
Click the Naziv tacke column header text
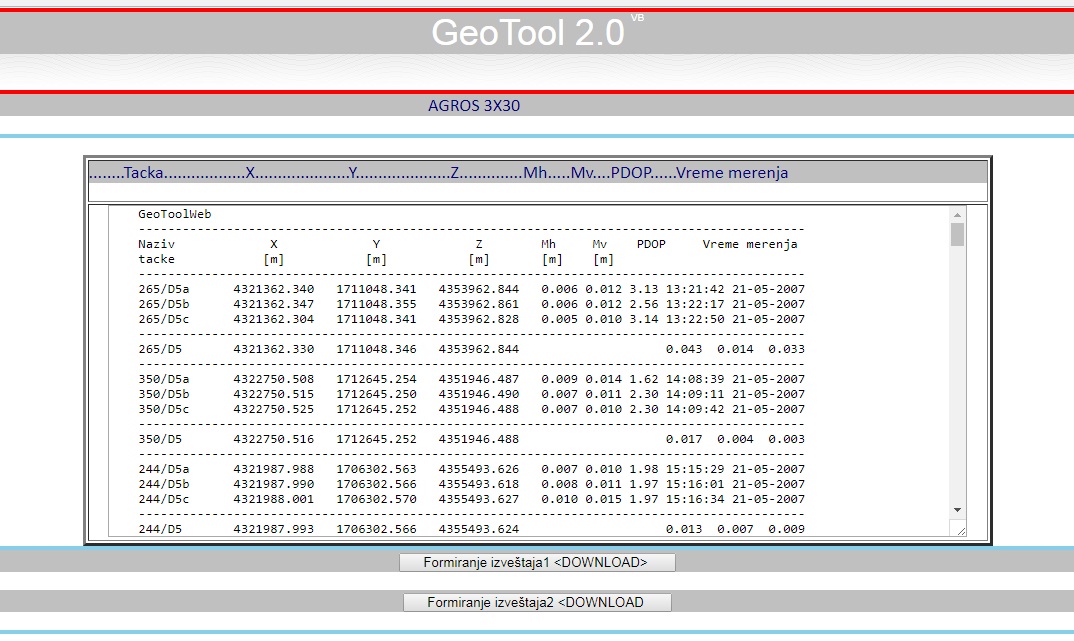pyautogui.click(x=157, y=251)
